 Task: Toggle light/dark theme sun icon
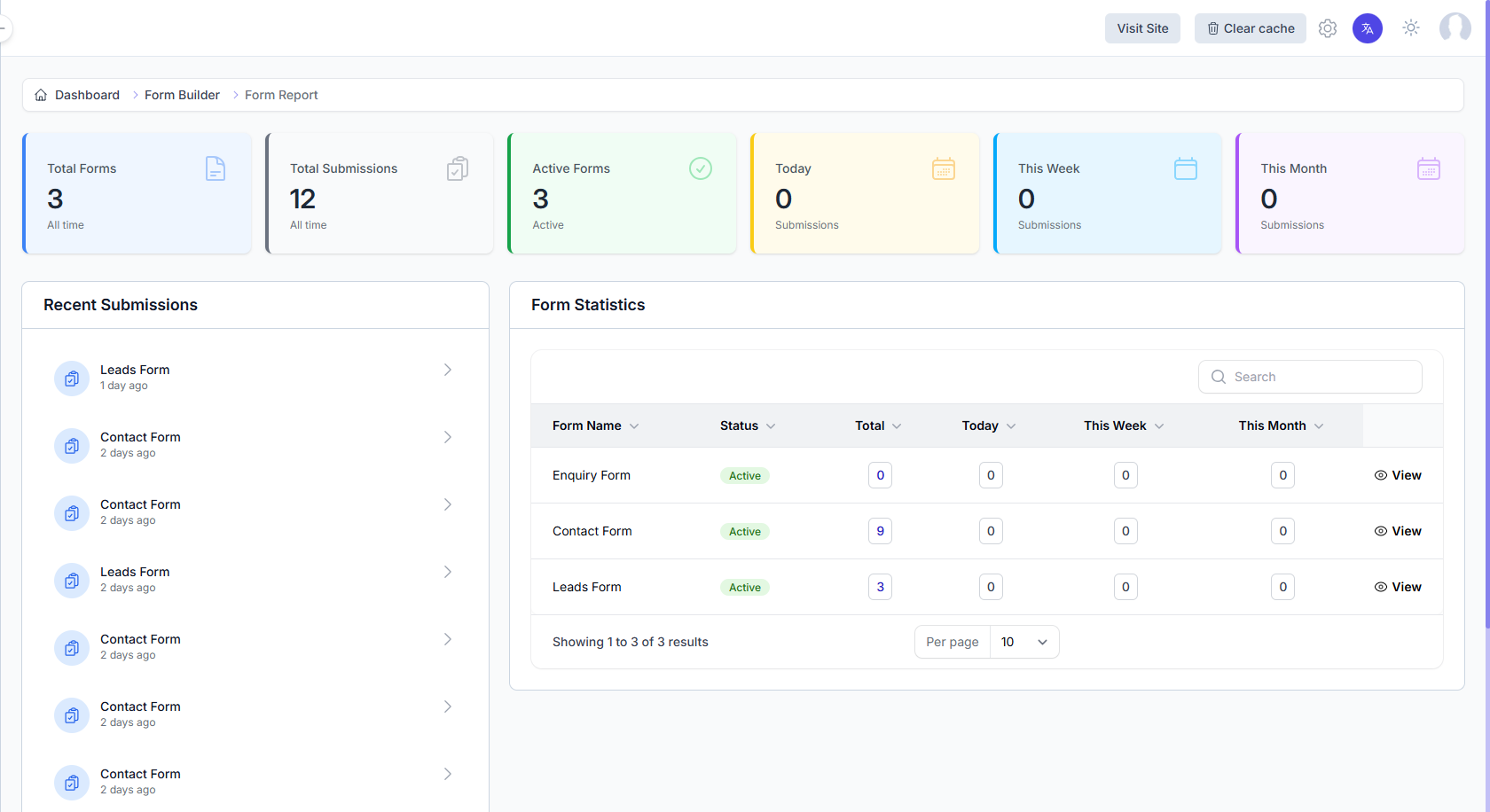(1410, 28)
